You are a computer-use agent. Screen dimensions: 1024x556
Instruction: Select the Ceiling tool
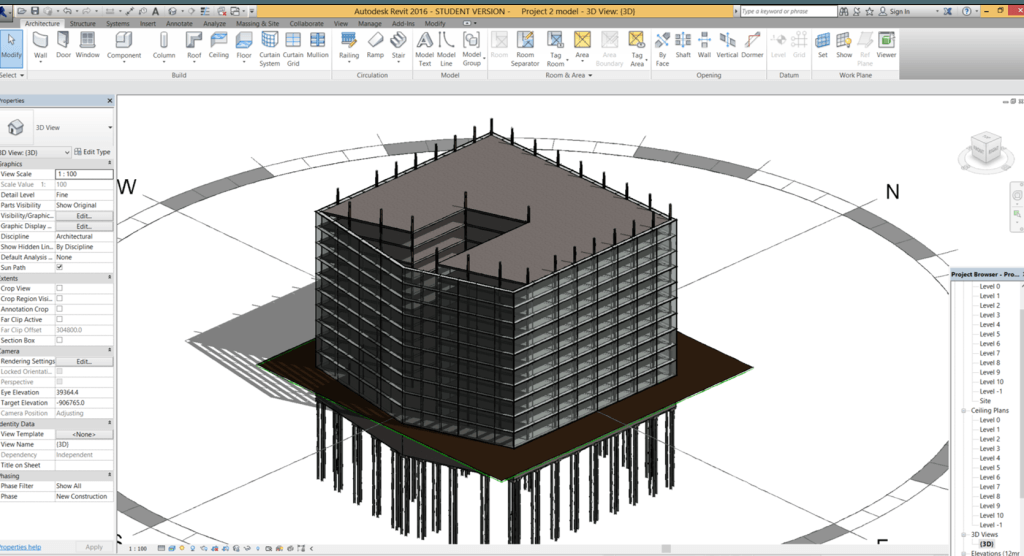click(x=219, y=46)
